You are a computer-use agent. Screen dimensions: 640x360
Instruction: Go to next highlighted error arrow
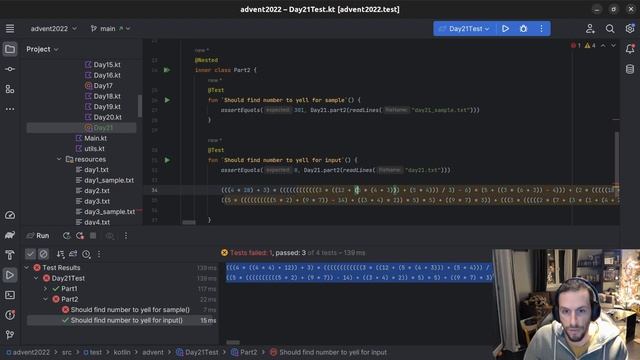coord(613,46)
